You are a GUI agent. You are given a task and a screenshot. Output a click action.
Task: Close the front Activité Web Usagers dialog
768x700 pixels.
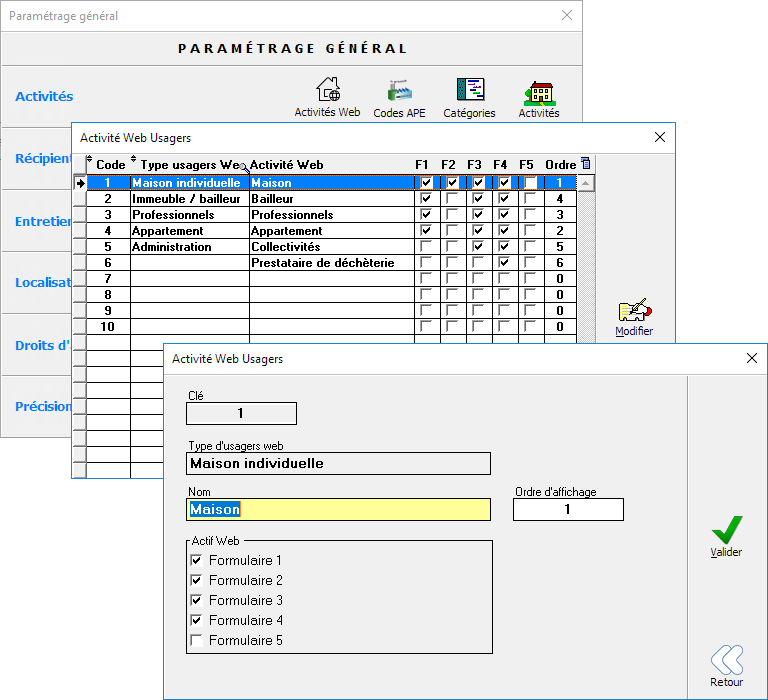pyautogui.click(x=752, y=358)
